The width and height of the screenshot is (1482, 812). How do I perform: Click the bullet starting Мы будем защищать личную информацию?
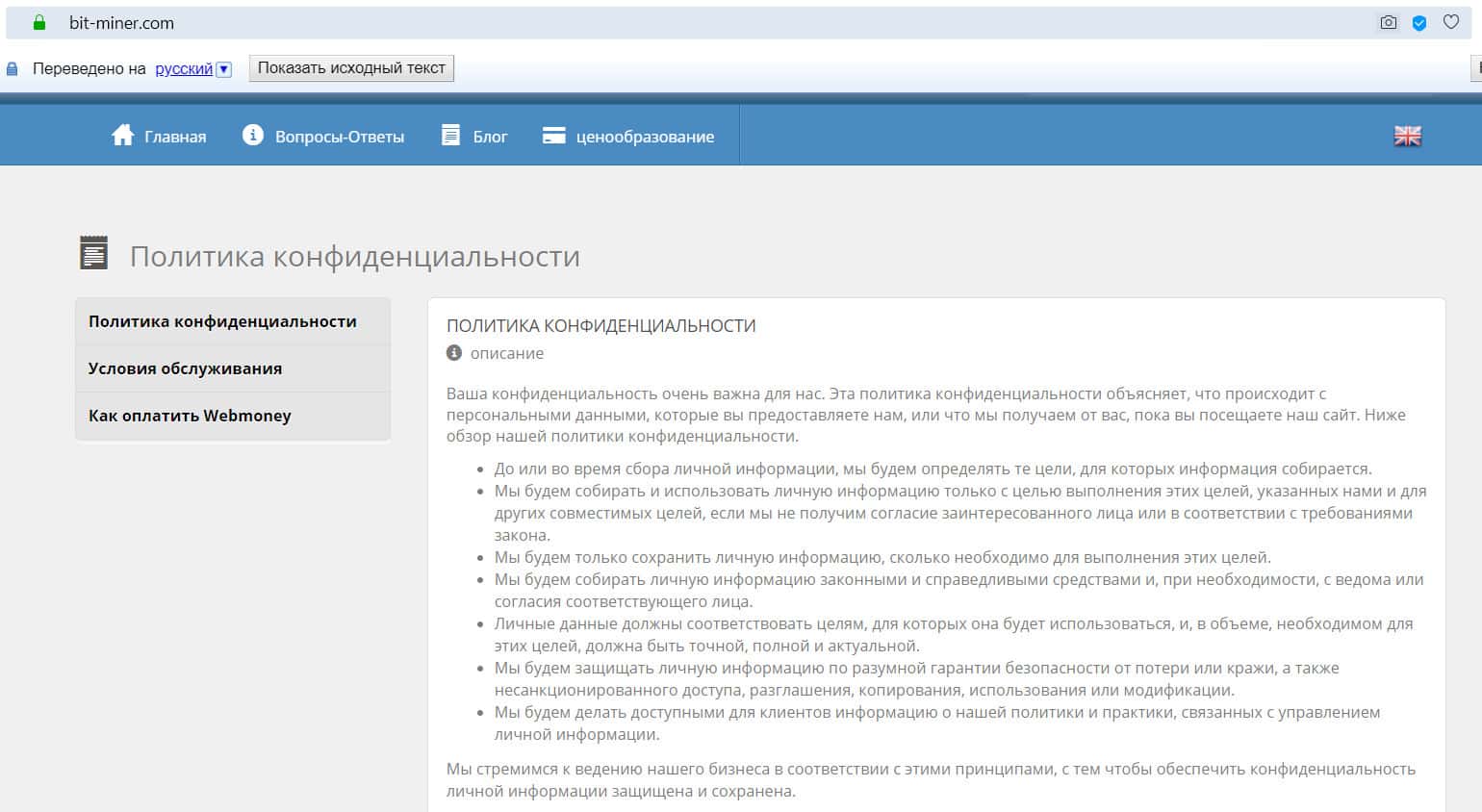pyautogui.click(x=917, y=679)
